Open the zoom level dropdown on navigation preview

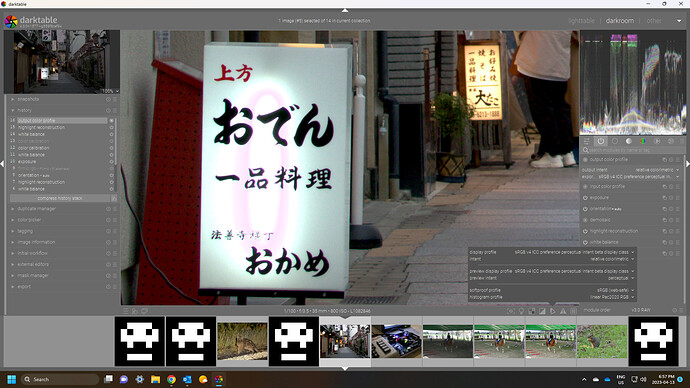click(110, 91)
